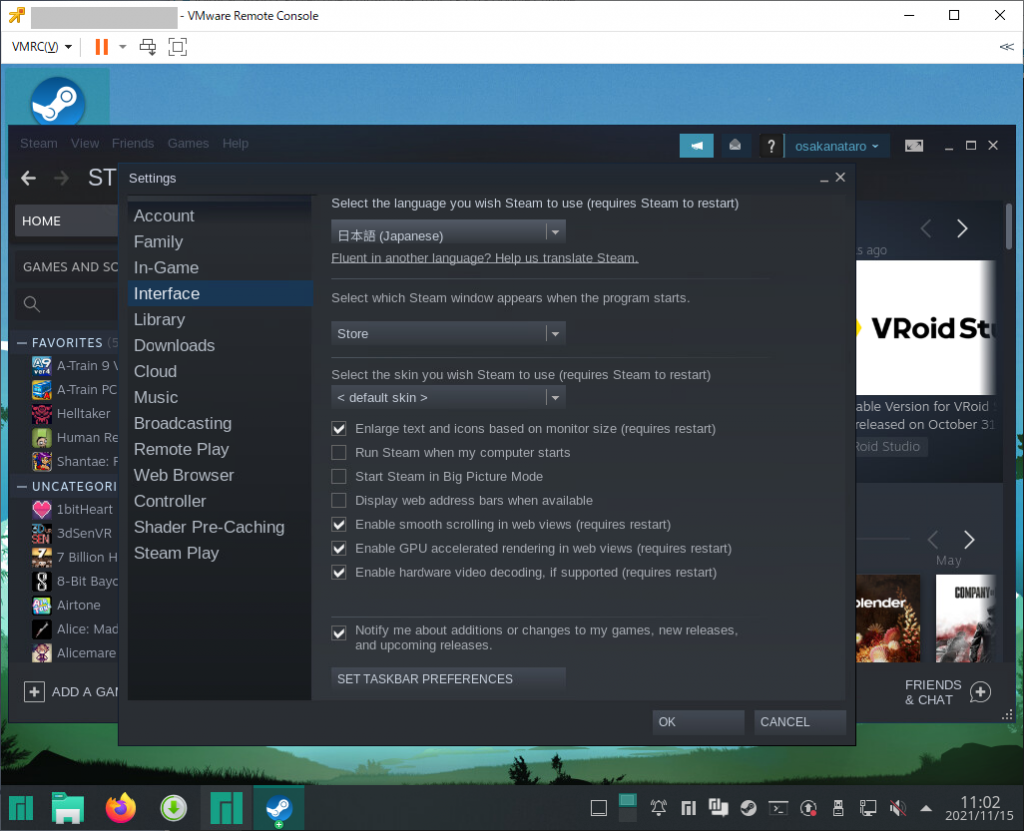Image resolution: width=1024 pixels, height=831 pixels.
Task: Click the Steam help question mark icon
Action: pos(771,146)
